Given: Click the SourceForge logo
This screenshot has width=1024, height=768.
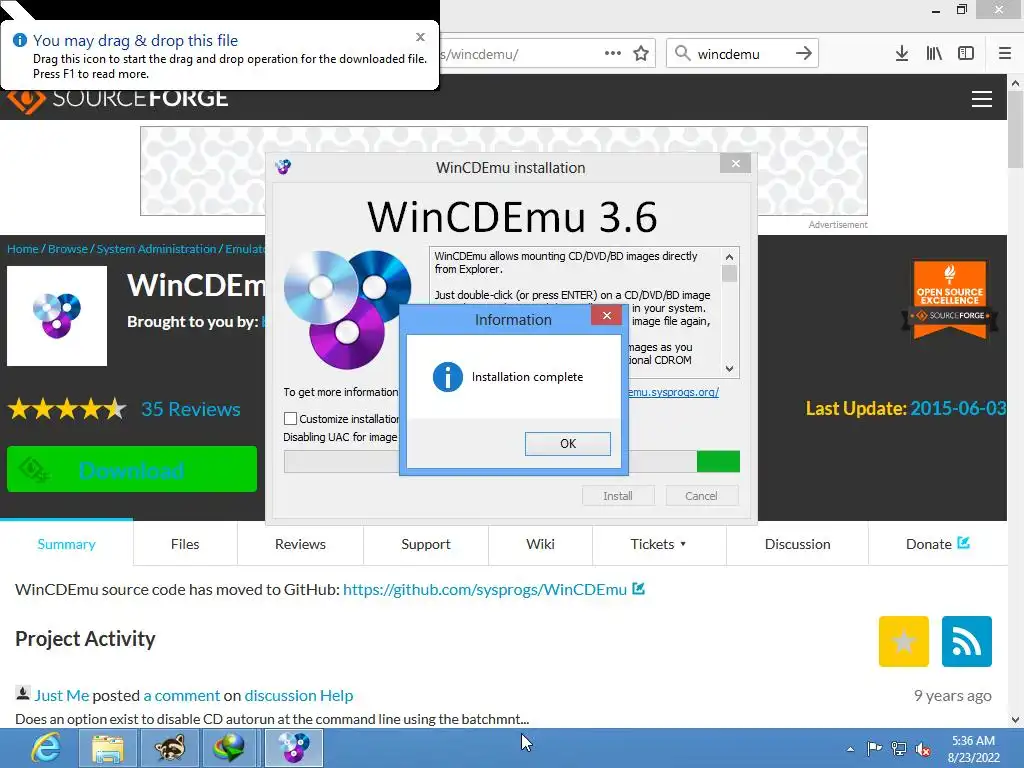Looking at the screenshot, I should [118, 99].
